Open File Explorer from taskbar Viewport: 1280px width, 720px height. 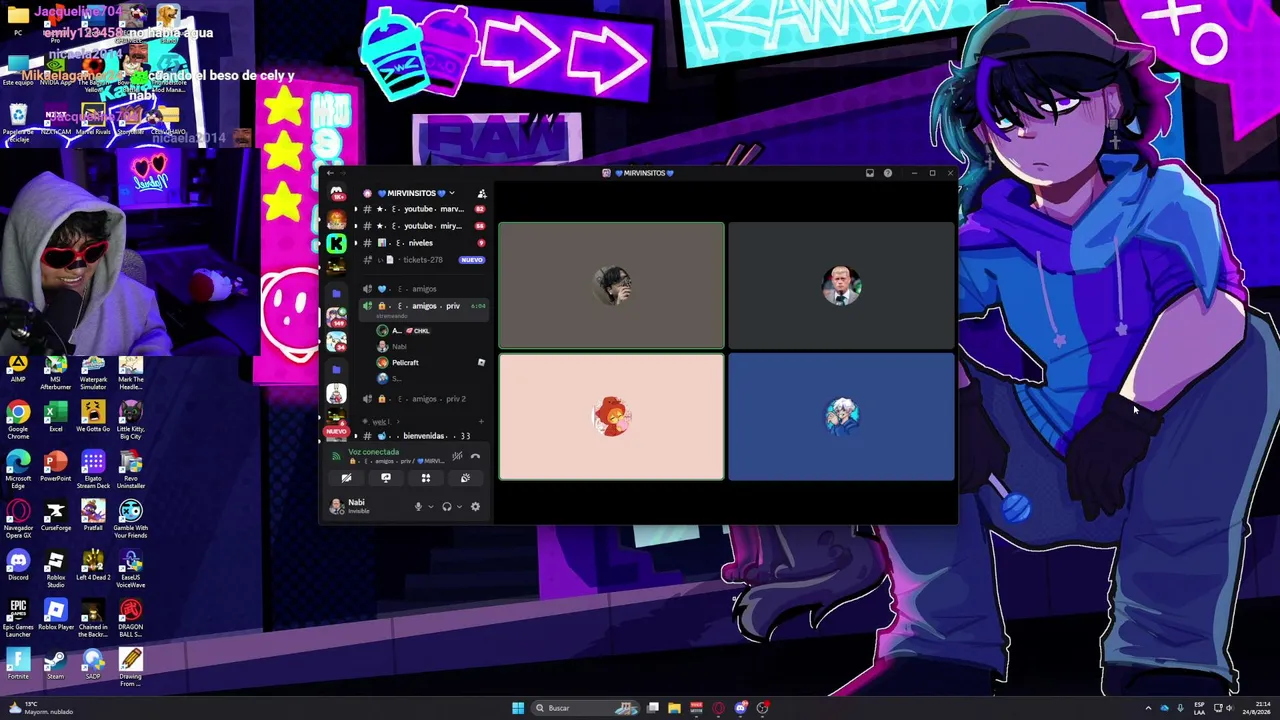pos(674,708)
